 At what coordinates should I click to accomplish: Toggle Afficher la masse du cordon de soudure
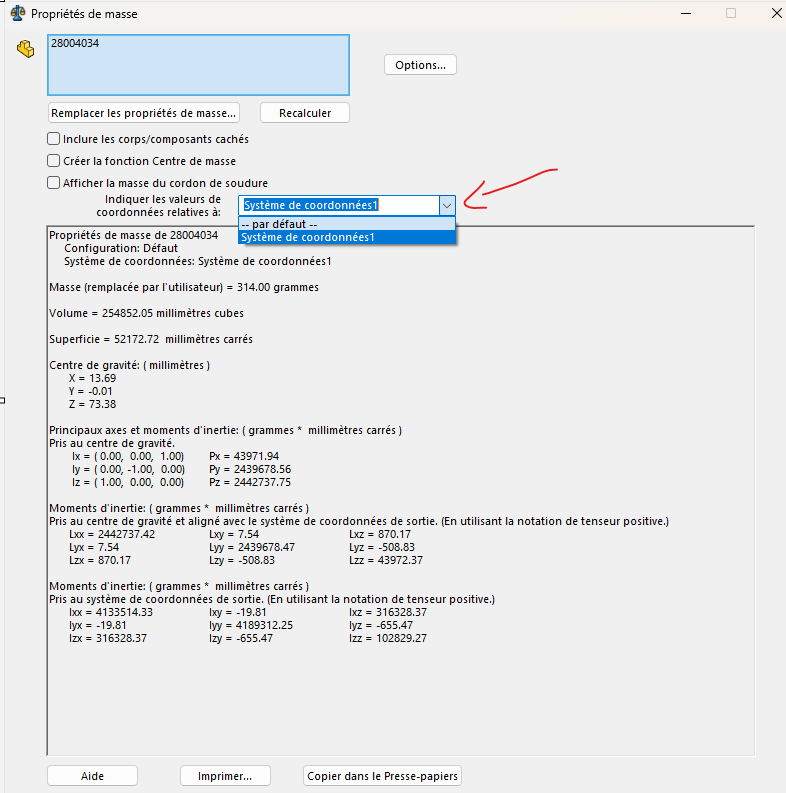point(54,182)
